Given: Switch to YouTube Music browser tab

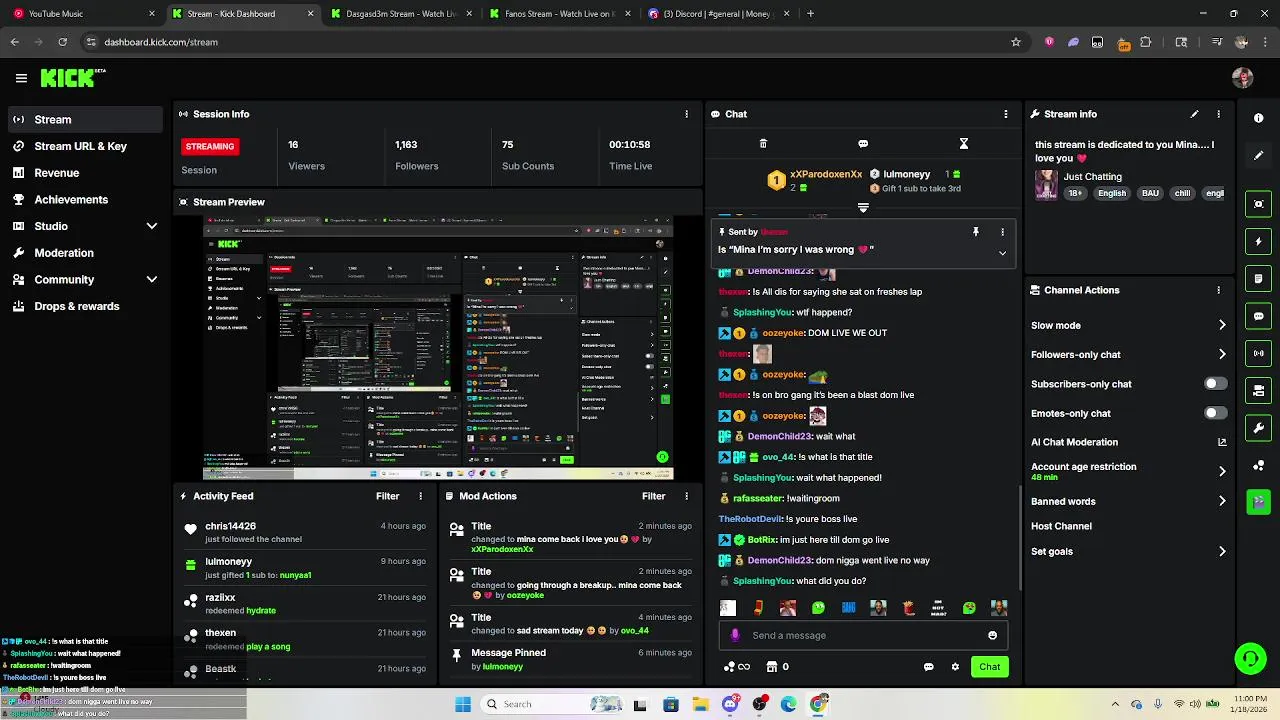Looking at the screenshot, I should coord(84,14).
